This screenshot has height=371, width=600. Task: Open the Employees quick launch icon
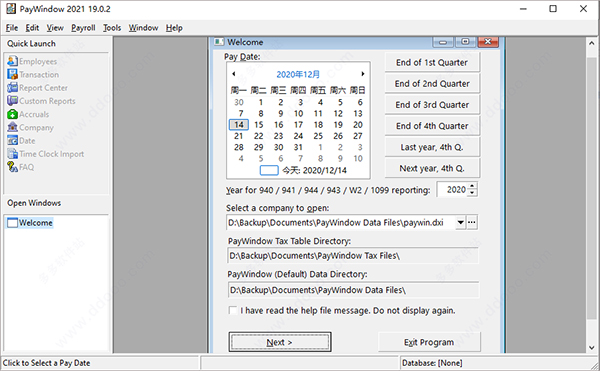coord(13,61)
